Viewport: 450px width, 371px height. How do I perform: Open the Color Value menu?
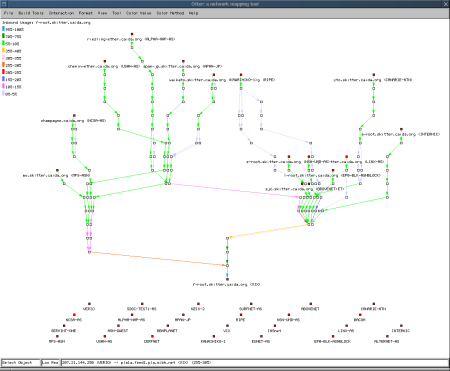coord(139,13)
